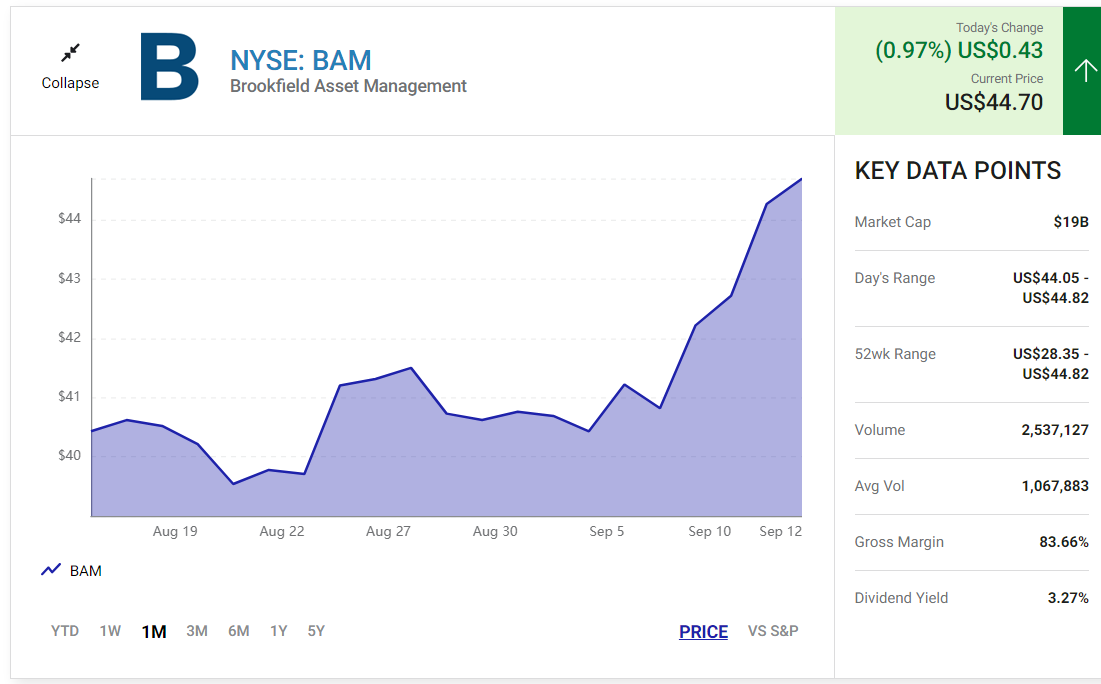This screenshot has height=684, width=1101.
Task: Click the $44 y-axis label
Action: (x=70, y=219)
